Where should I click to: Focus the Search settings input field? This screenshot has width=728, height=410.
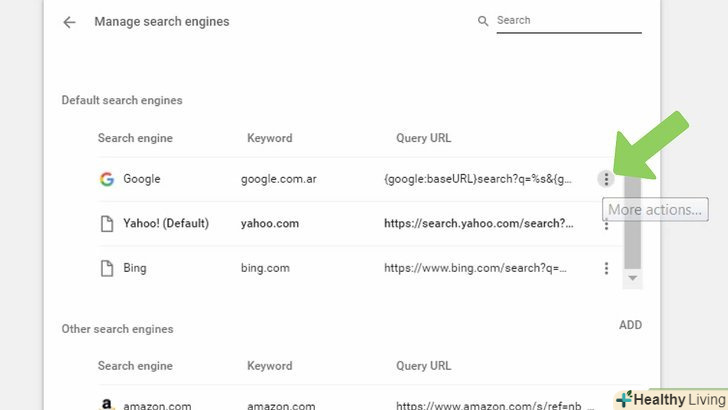click(x=568, y=21)
